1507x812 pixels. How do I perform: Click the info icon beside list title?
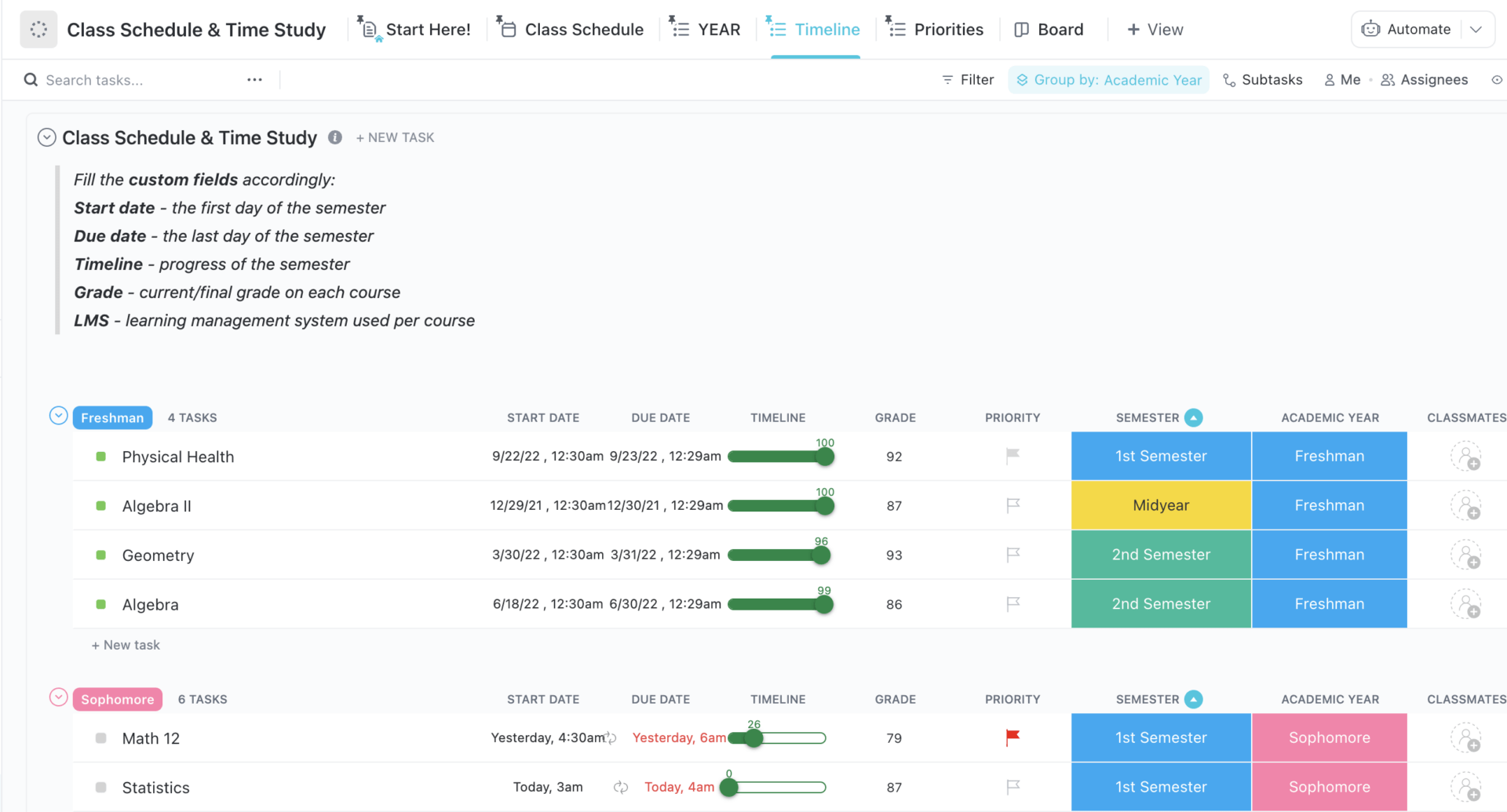(x=335, y=137)
